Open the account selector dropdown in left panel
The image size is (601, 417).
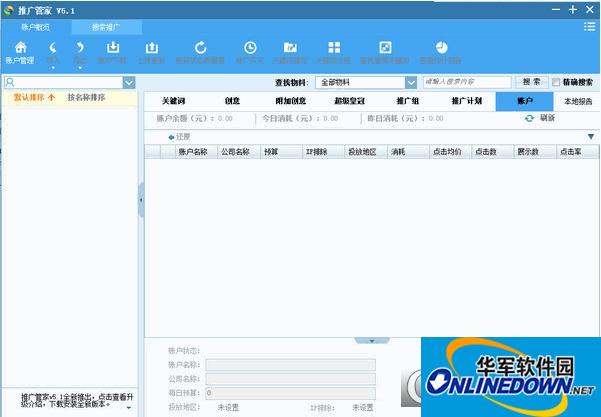click(x=129, y=82)
